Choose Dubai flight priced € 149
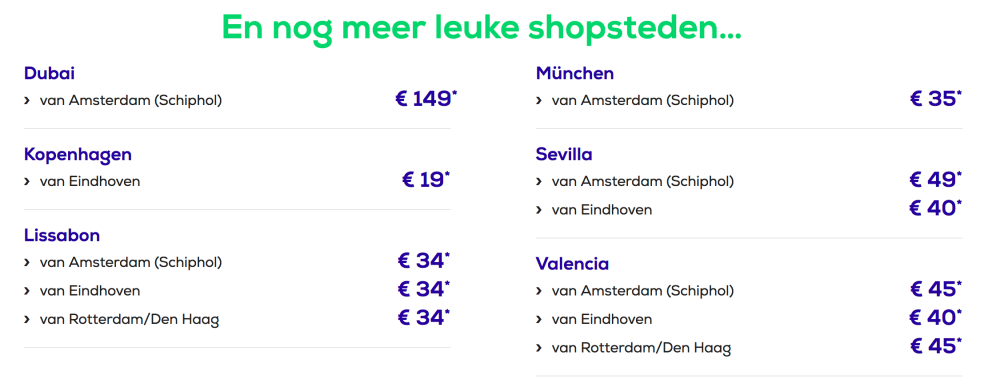Screen dimensions: 1000x388 427,100
